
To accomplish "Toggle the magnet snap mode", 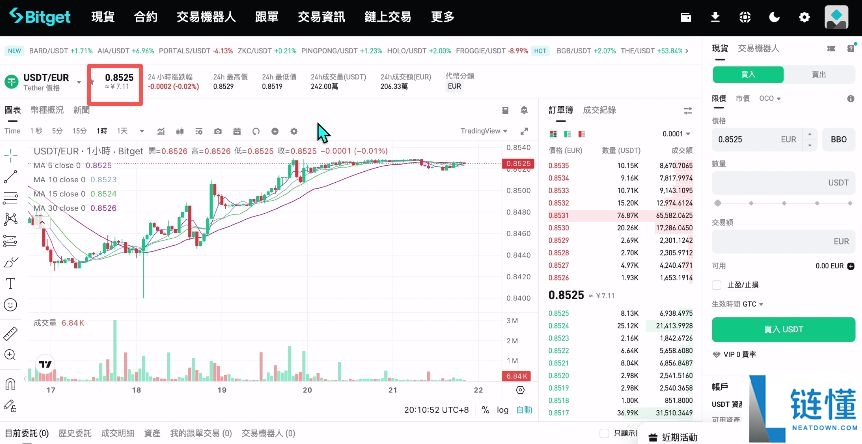I will click(x=10, y=384).
